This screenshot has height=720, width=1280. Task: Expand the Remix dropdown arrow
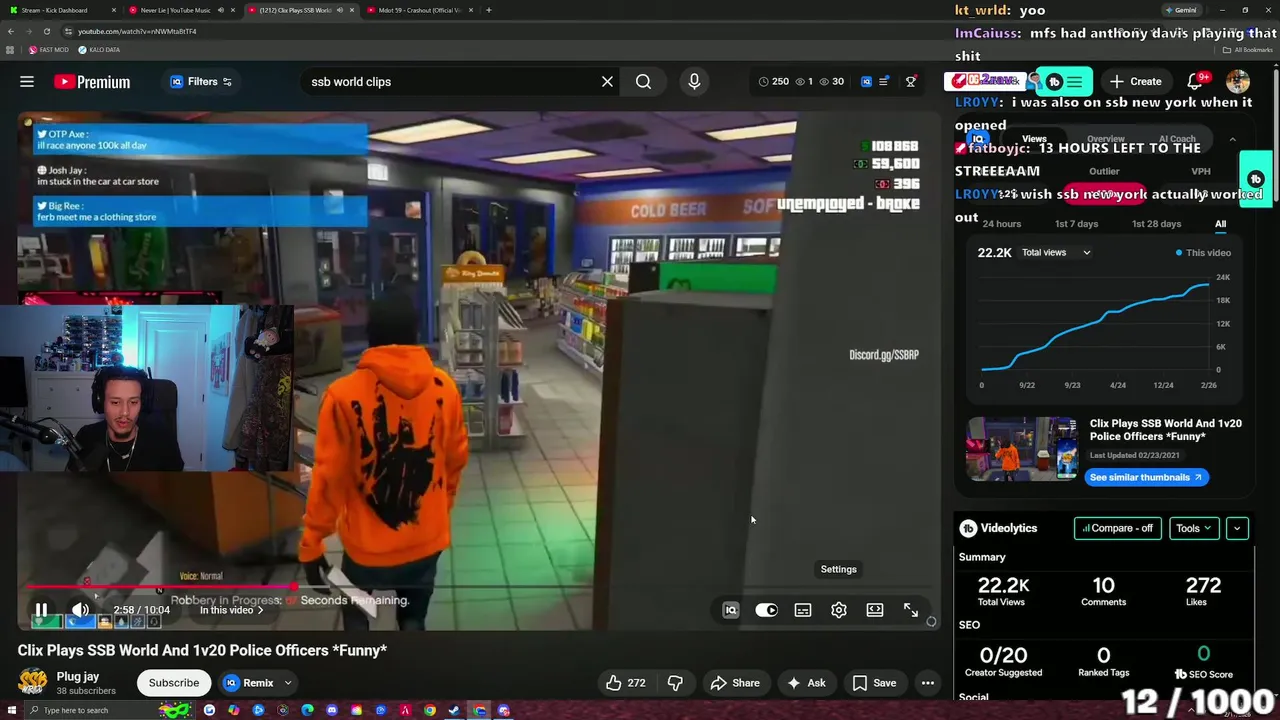(288, 683)
